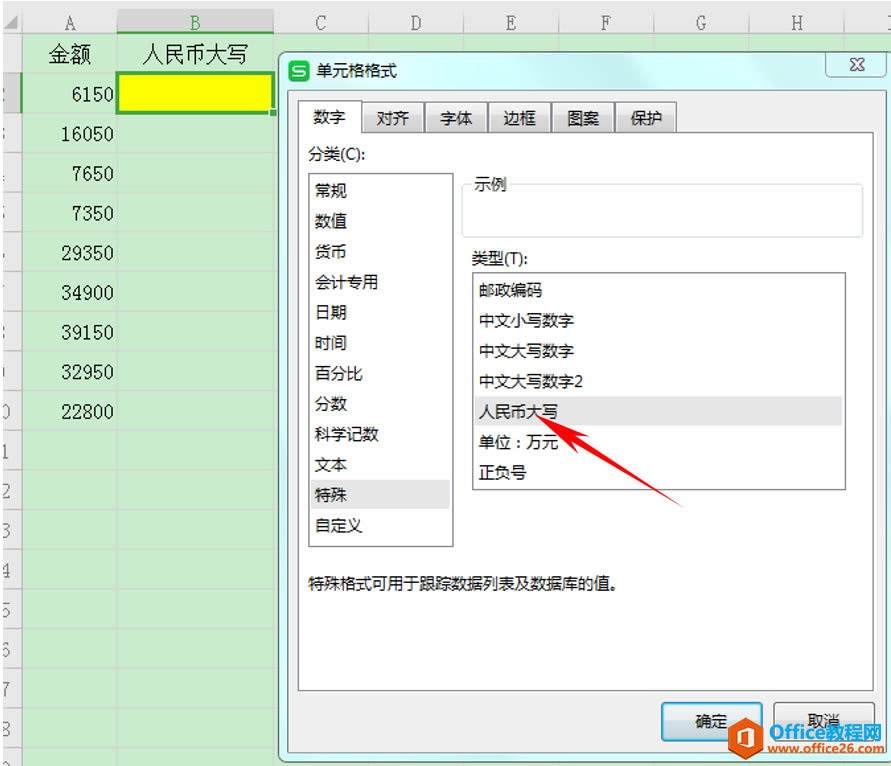Click the select-all corner of sheet
Screen dimensions: 891x766
click(11, 23)
